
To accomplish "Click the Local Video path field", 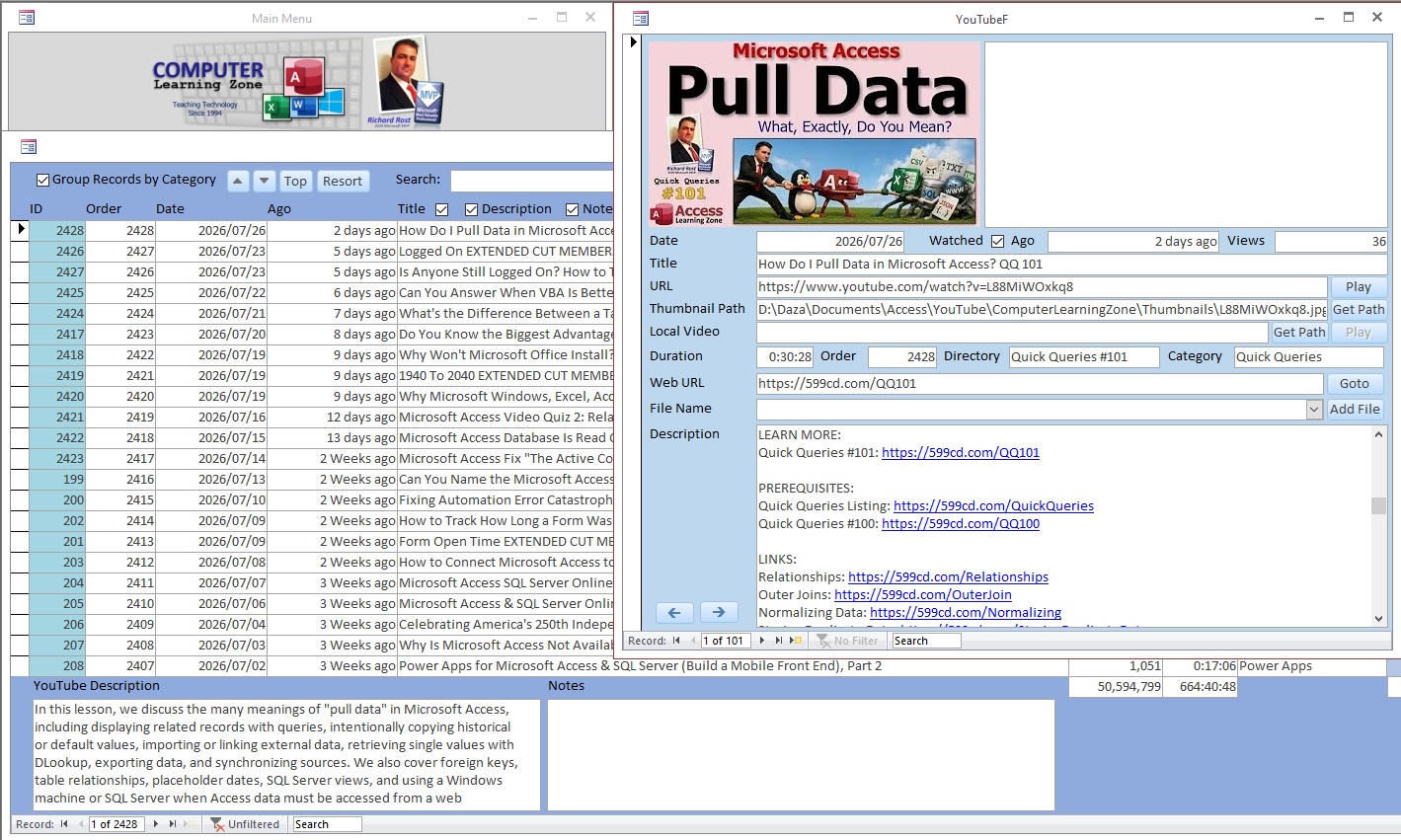I will pos(1012,333).
